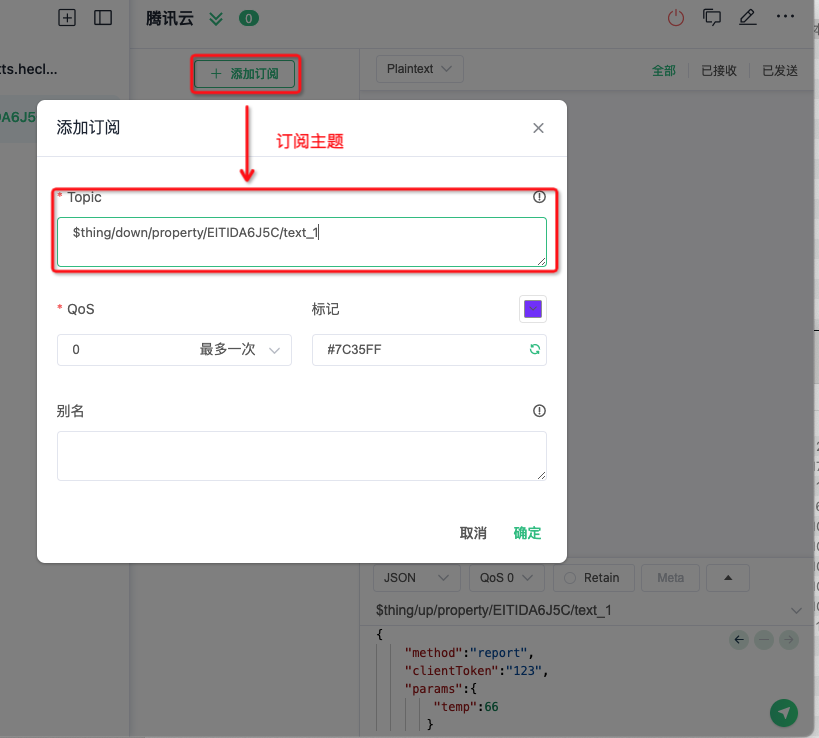819x738 pixels.
Task: Switch to the 已发送 tab
Action: coord(780,70)
